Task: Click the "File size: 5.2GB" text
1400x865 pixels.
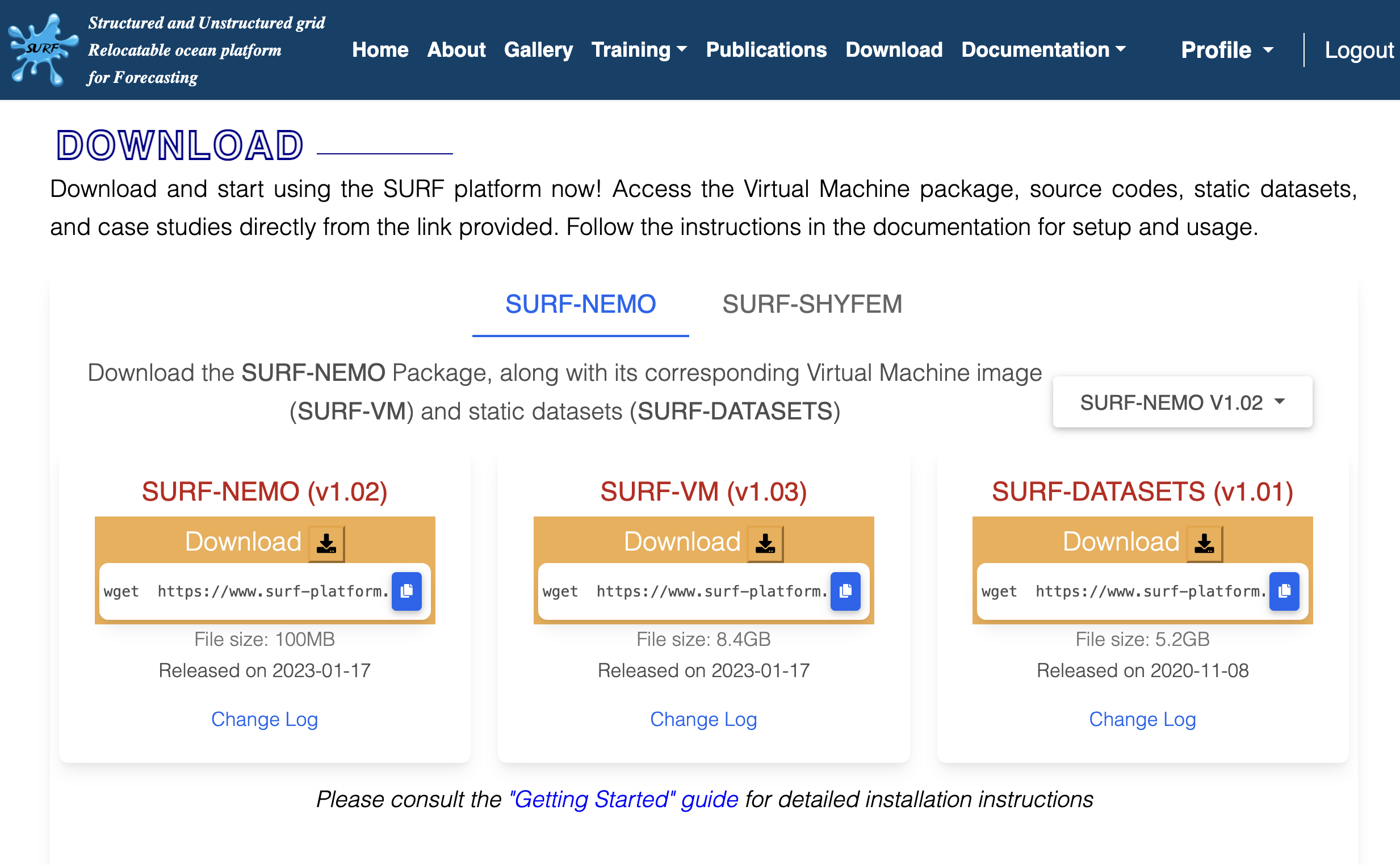Action: click(x=1142, y=639)
